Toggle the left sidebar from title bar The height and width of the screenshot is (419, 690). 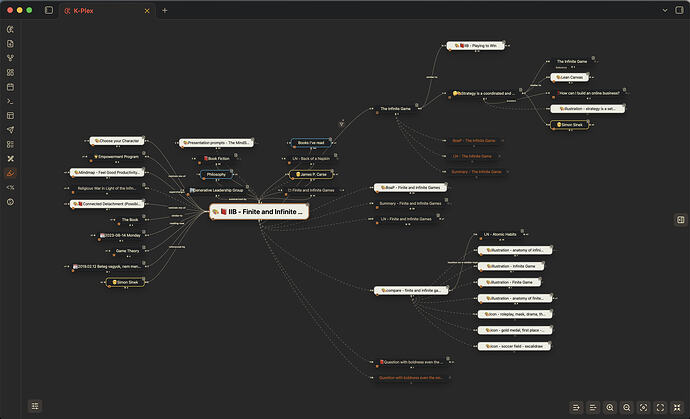click(x=49, y=10)
